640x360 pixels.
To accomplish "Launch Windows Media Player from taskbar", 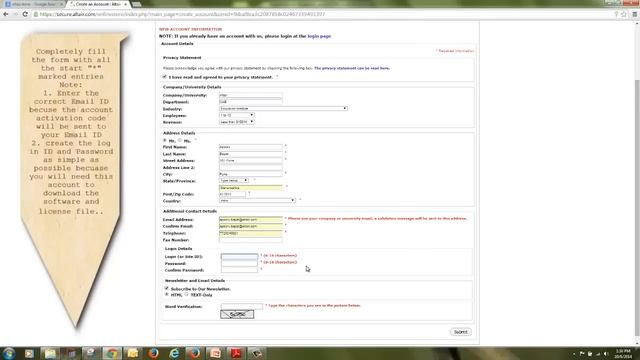I will pos(29,353).
